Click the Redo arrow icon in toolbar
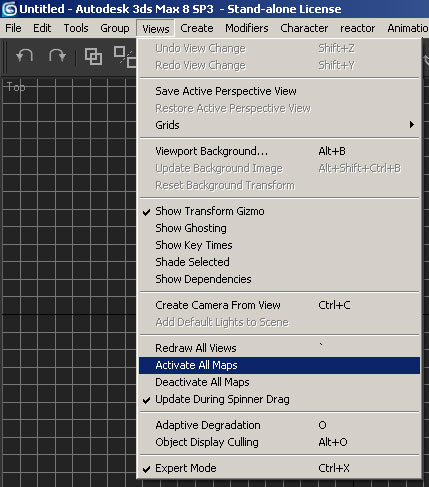This screenshot has height=487, width=429. tap(57, 56)
